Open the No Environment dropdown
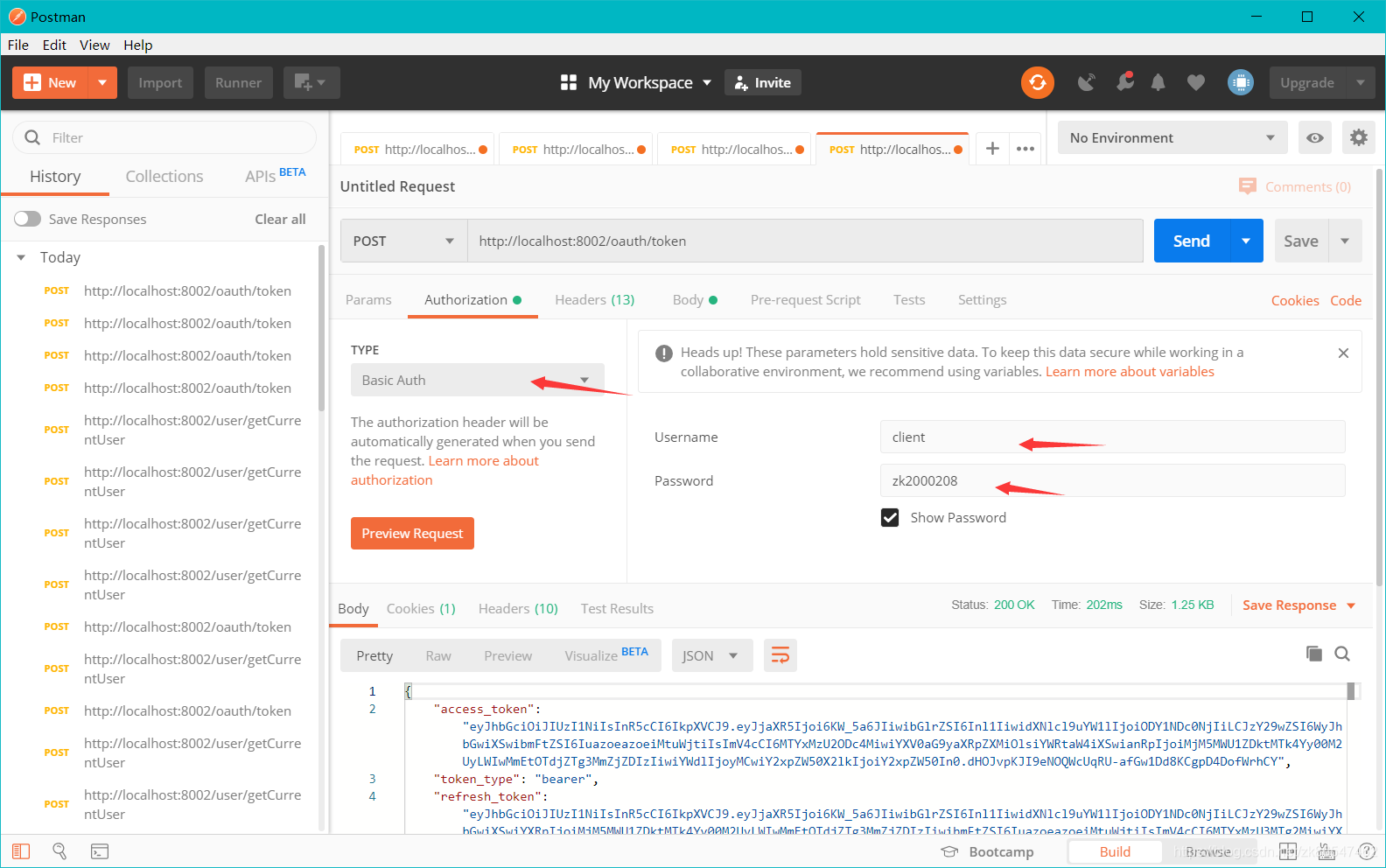 pyautogui.click(x=1172, y=137)
